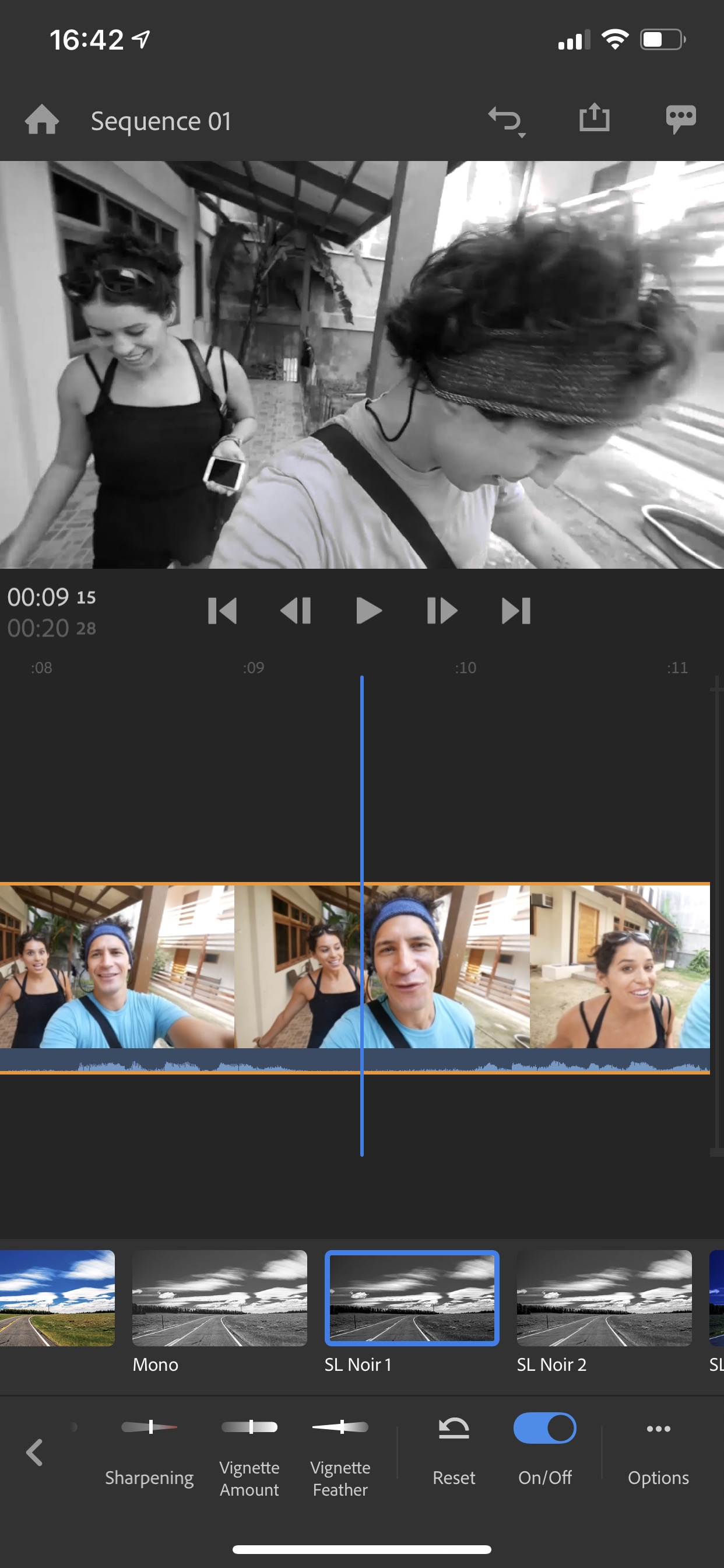Open the feedback comment bubble icon
This screenshot has width=724, height=1568.
point(680,118)
